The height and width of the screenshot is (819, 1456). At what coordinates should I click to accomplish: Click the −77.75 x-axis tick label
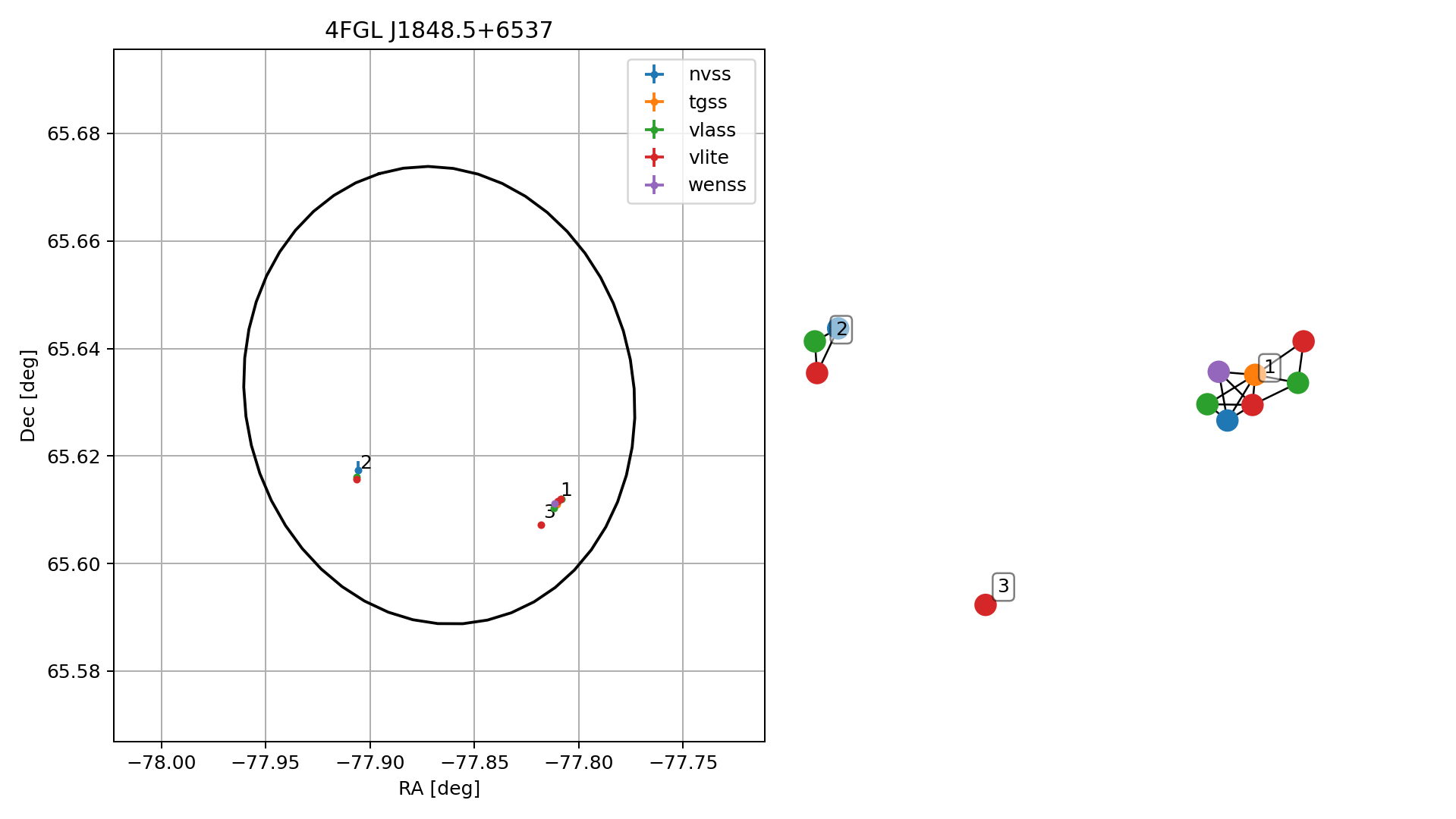coord(682,763)
